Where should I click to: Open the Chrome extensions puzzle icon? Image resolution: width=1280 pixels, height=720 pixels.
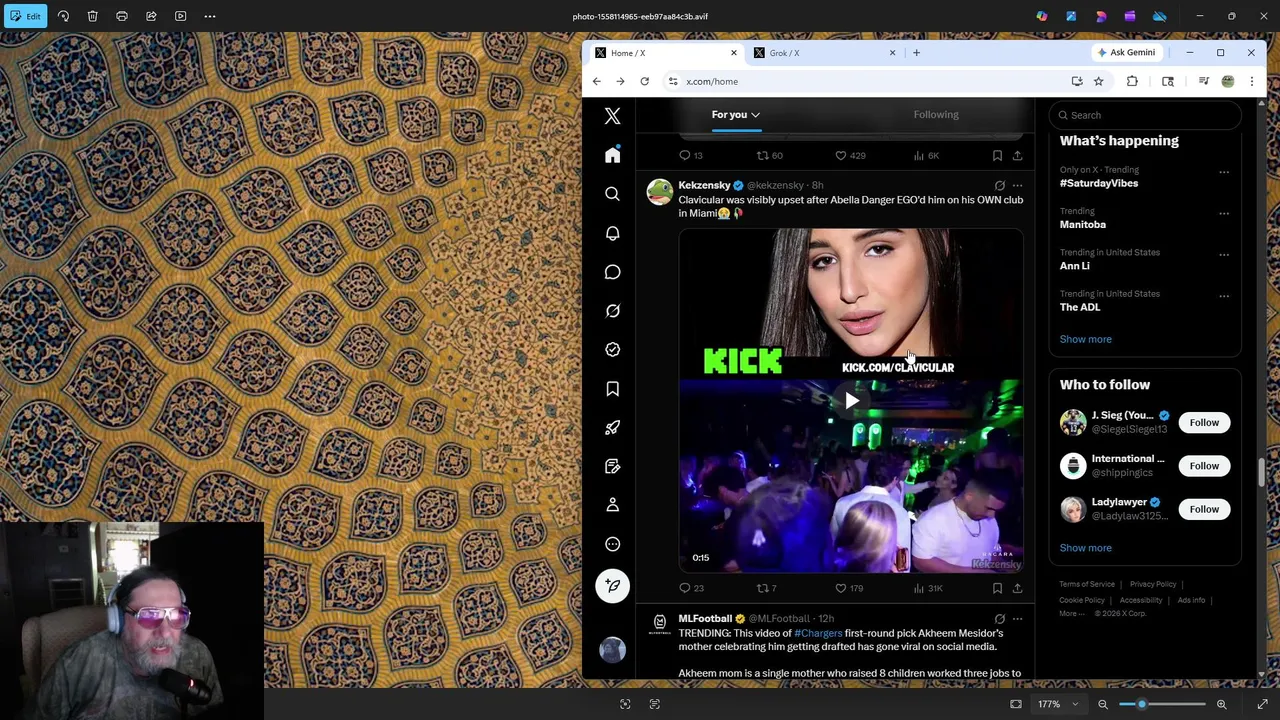tap(1132, 81)
